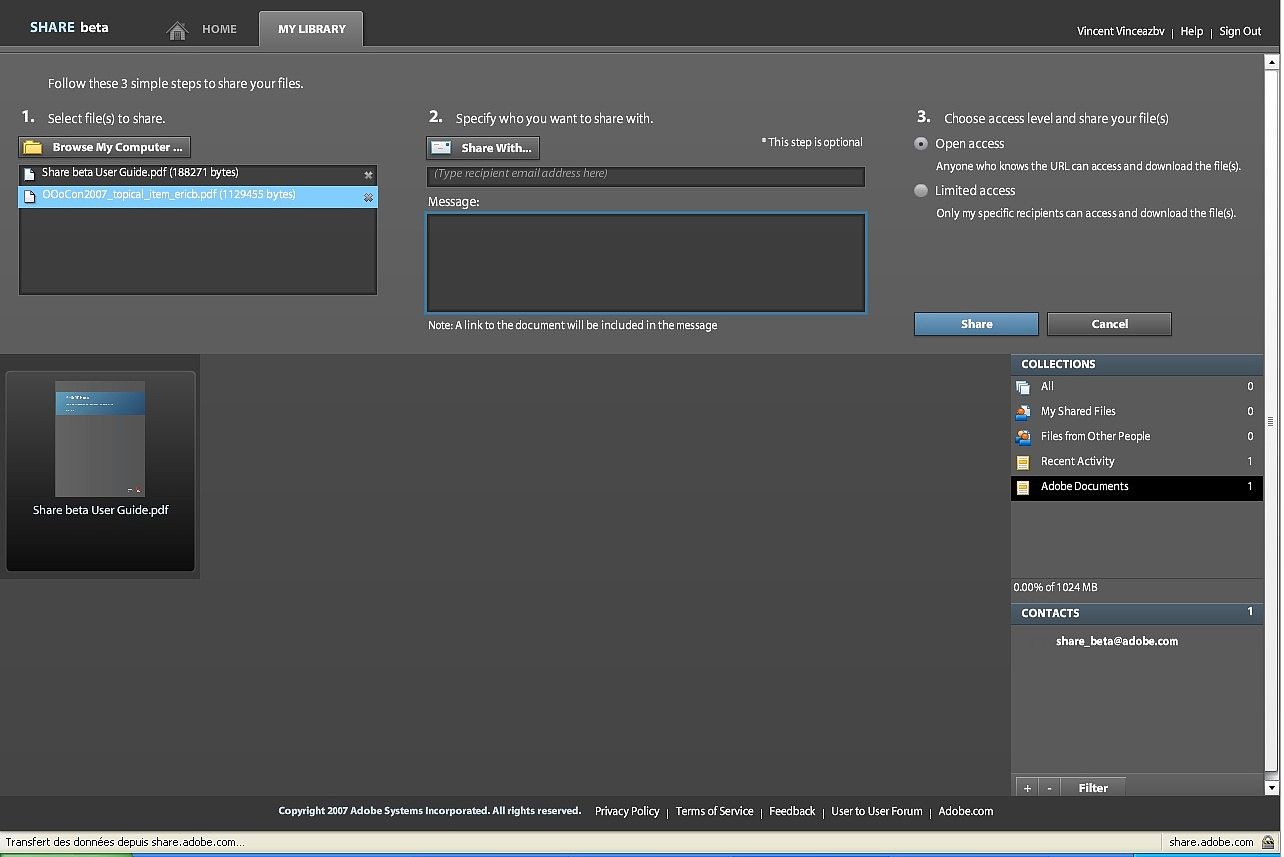Viewport: 1284px width, 857px height.
Task: Click the user name Vincent Vinceazbv
Action: [1120, 31]
